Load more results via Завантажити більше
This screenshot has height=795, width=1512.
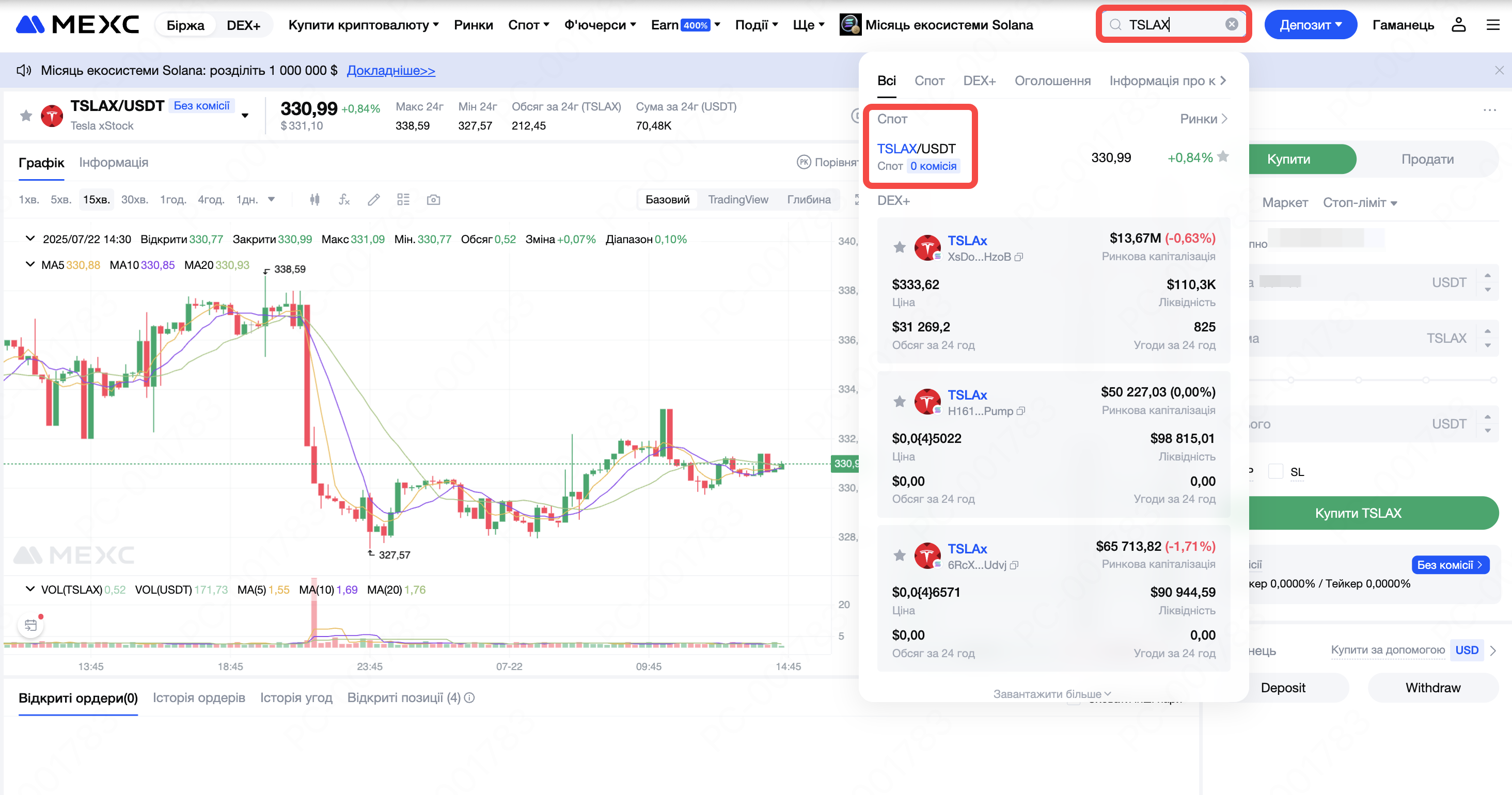point(1052,694)
